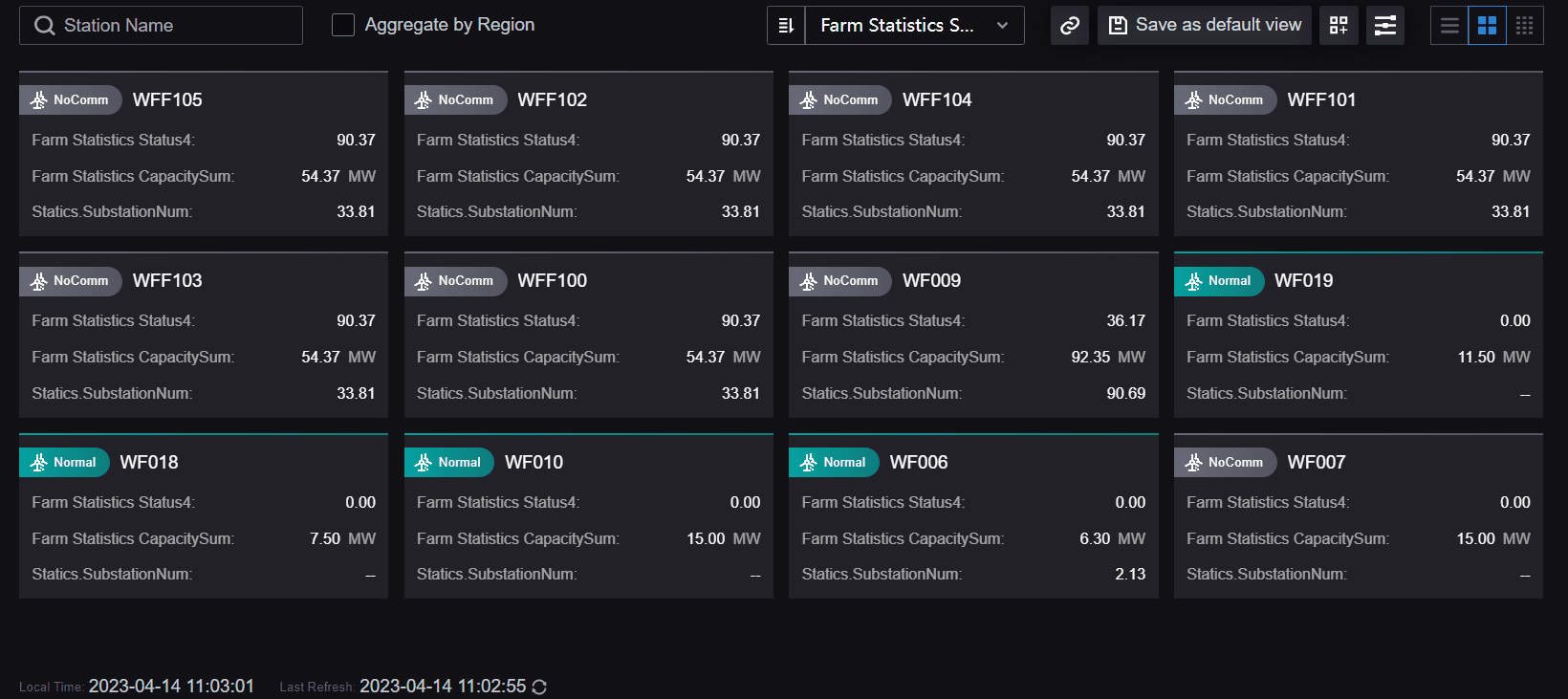Switch to large card grid view

click(x=1487, y=26)
